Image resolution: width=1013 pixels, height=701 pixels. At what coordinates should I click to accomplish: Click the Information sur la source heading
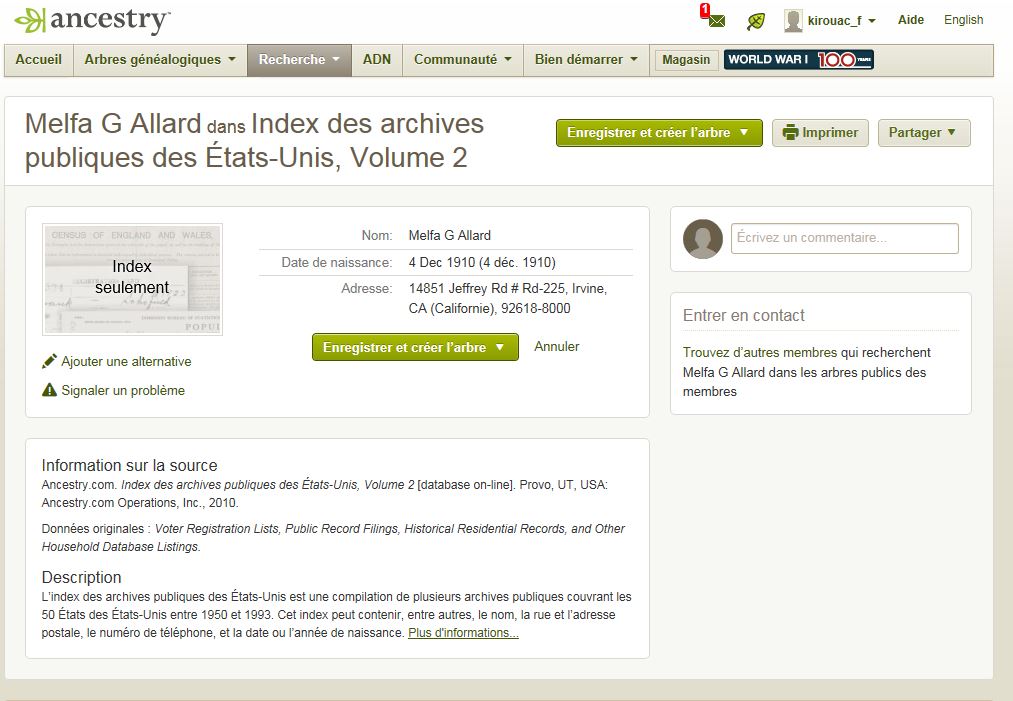coord(129,465)
